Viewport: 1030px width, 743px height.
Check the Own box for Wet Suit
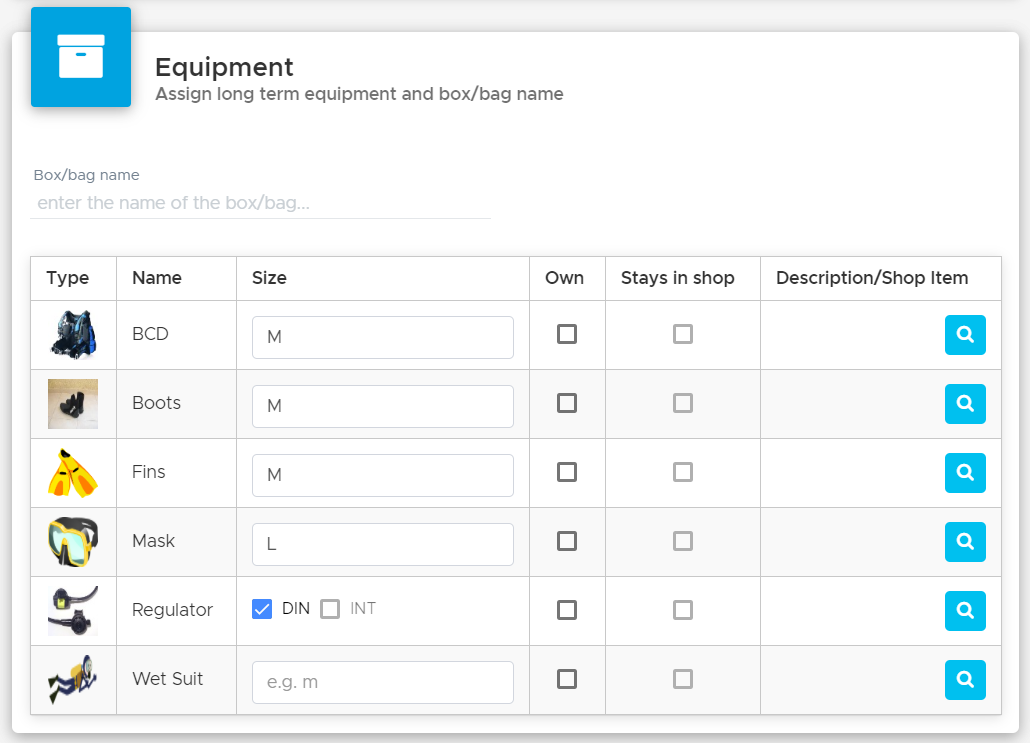click(567, 679)
